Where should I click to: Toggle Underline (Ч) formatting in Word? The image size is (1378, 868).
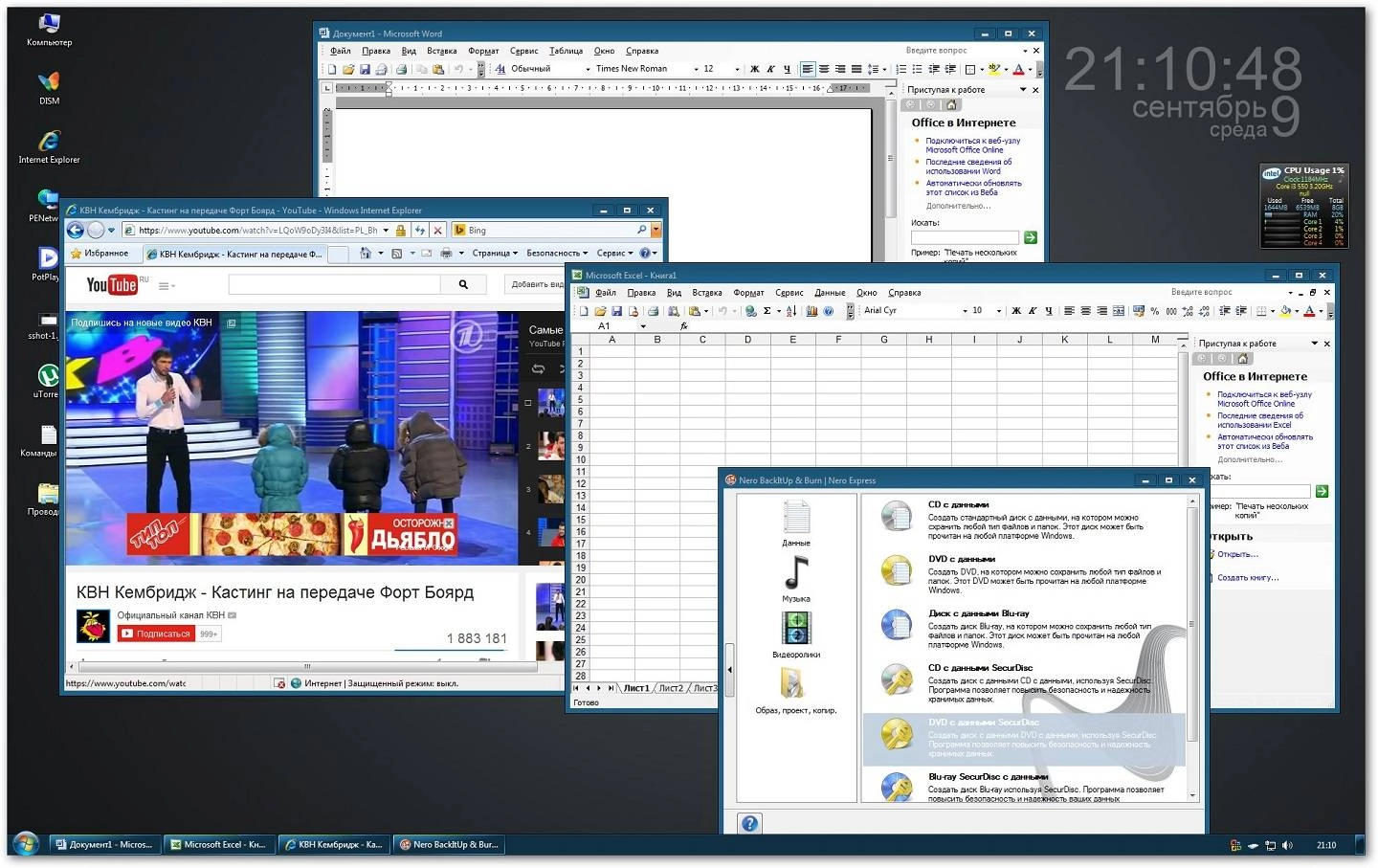point(787,69)
